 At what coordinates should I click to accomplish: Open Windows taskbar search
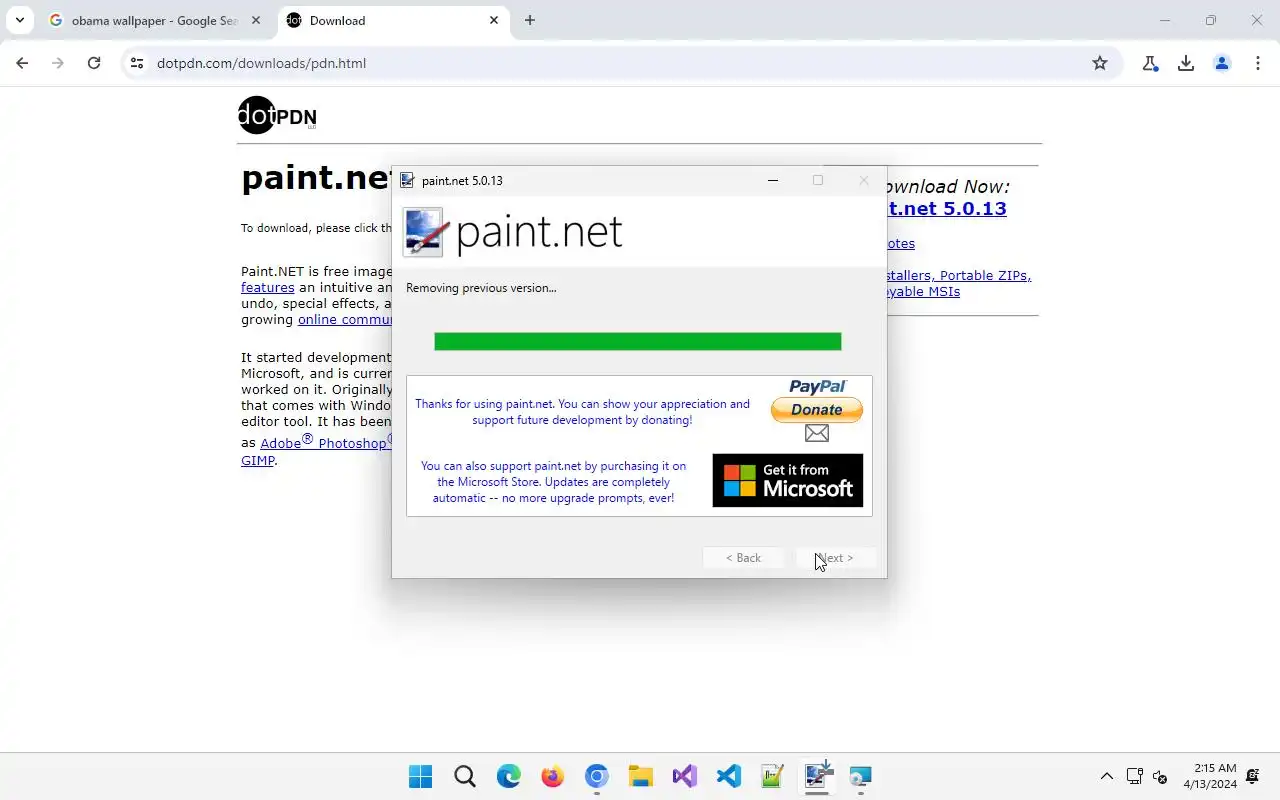click(465, 776)
